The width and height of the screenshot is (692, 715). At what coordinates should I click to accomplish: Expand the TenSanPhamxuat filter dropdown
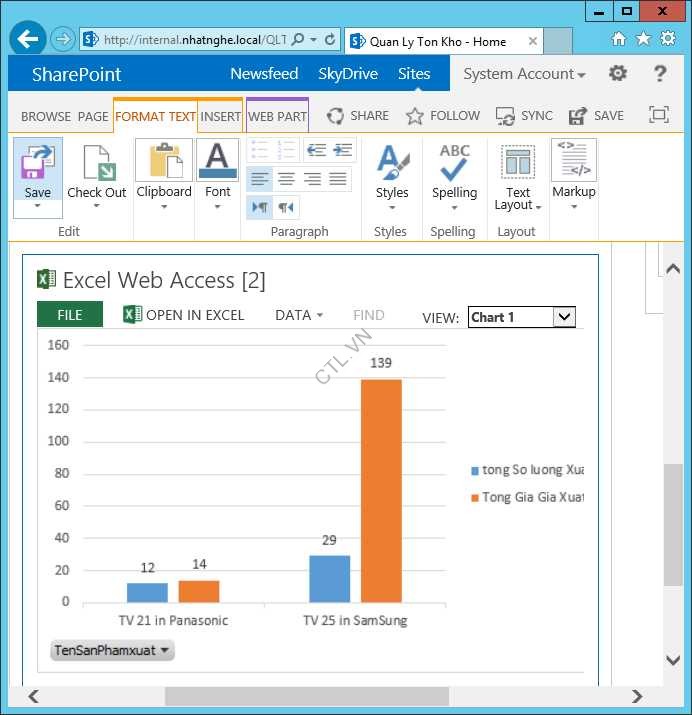tap(112, 650)
